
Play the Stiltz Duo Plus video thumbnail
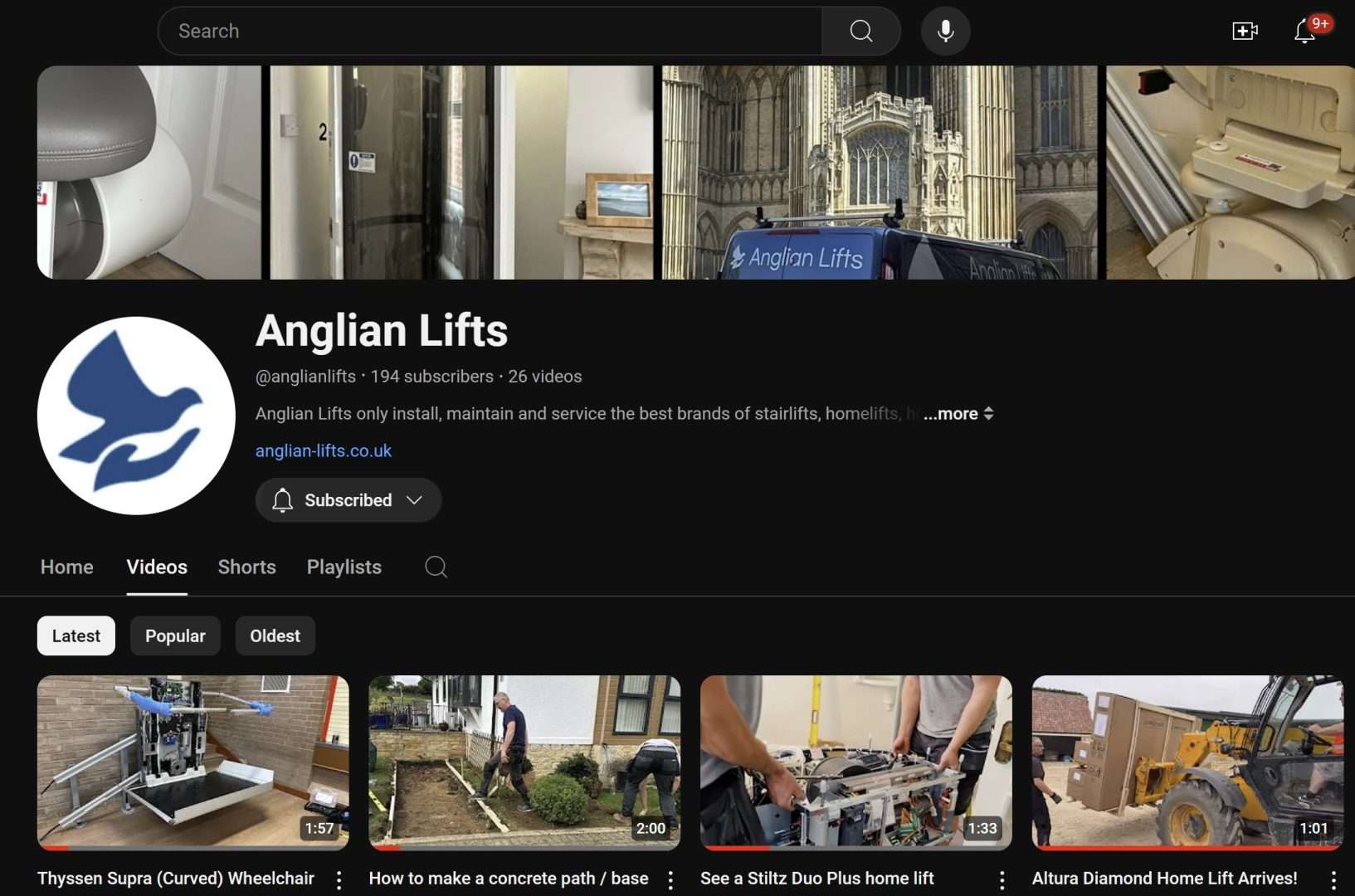[x=856, y=763]
